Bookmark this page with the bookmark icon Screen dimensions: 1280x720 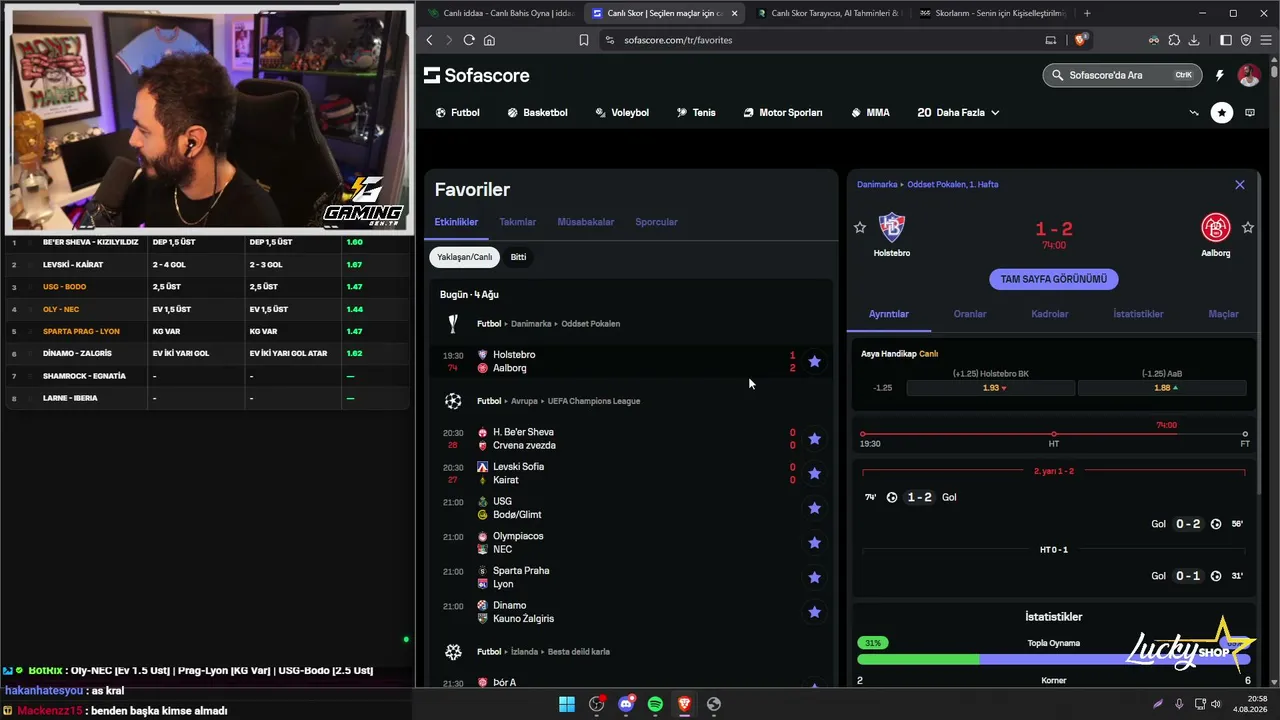click(584, 40)
